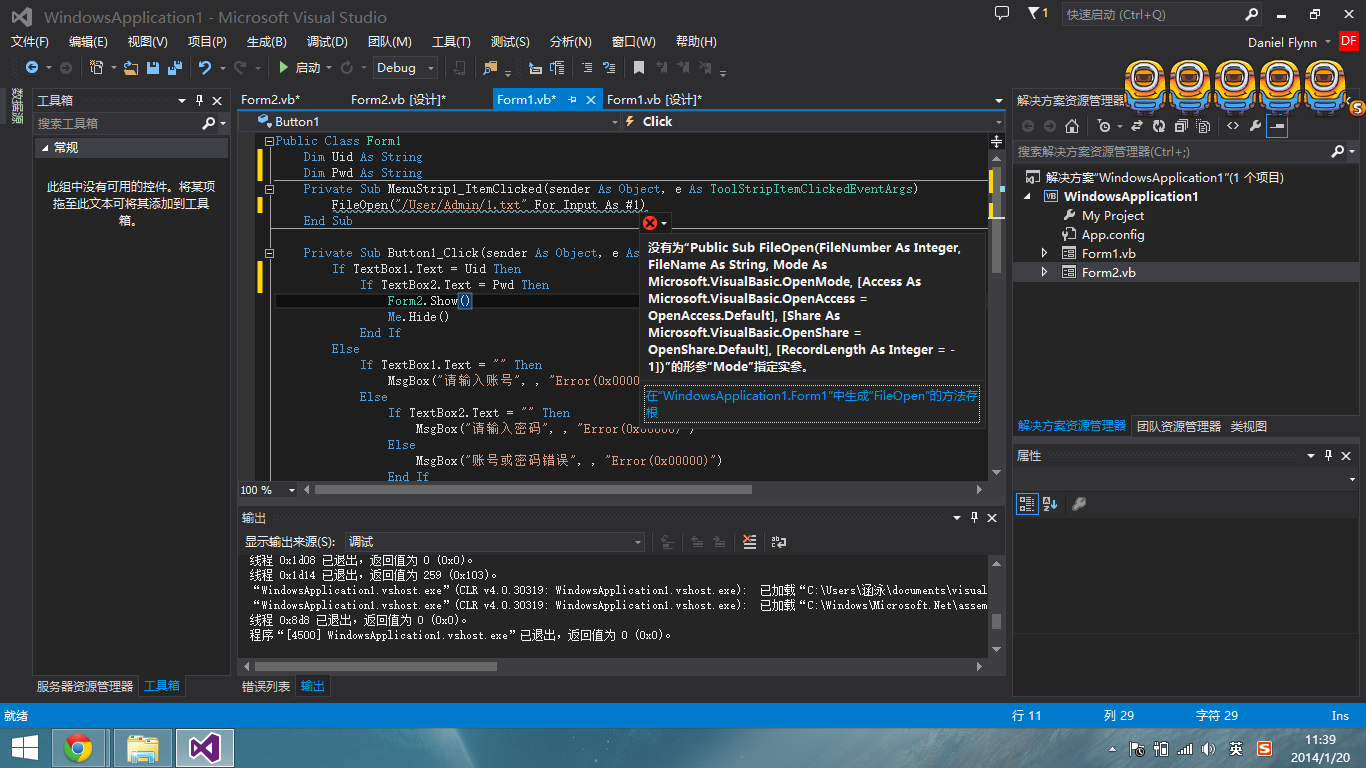
Task: Click the generate FileOpen method stub link
Action: pos(812,404)
